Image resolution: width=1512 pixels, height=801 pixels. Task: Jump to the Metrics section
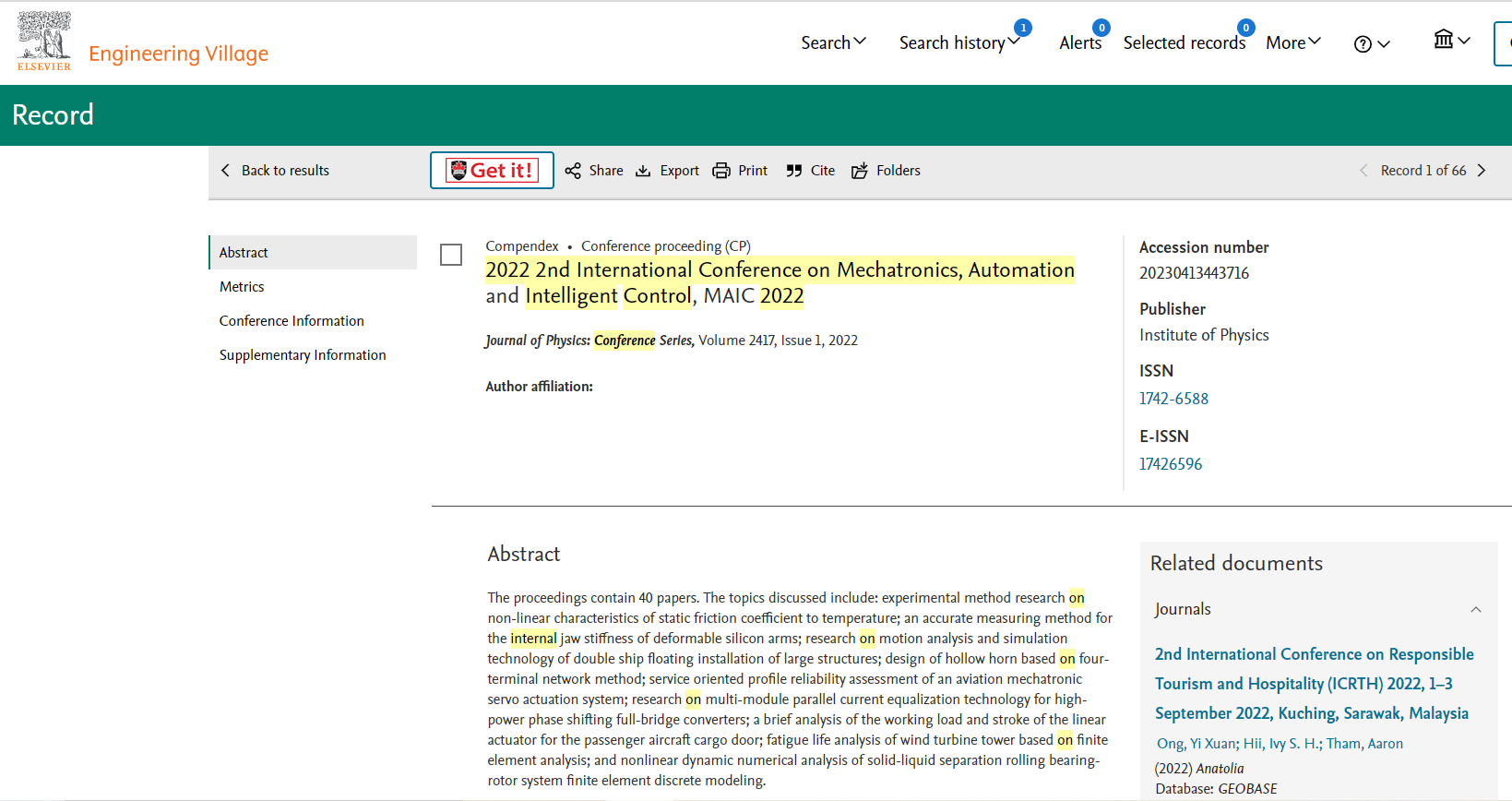[x=242, y=287]
